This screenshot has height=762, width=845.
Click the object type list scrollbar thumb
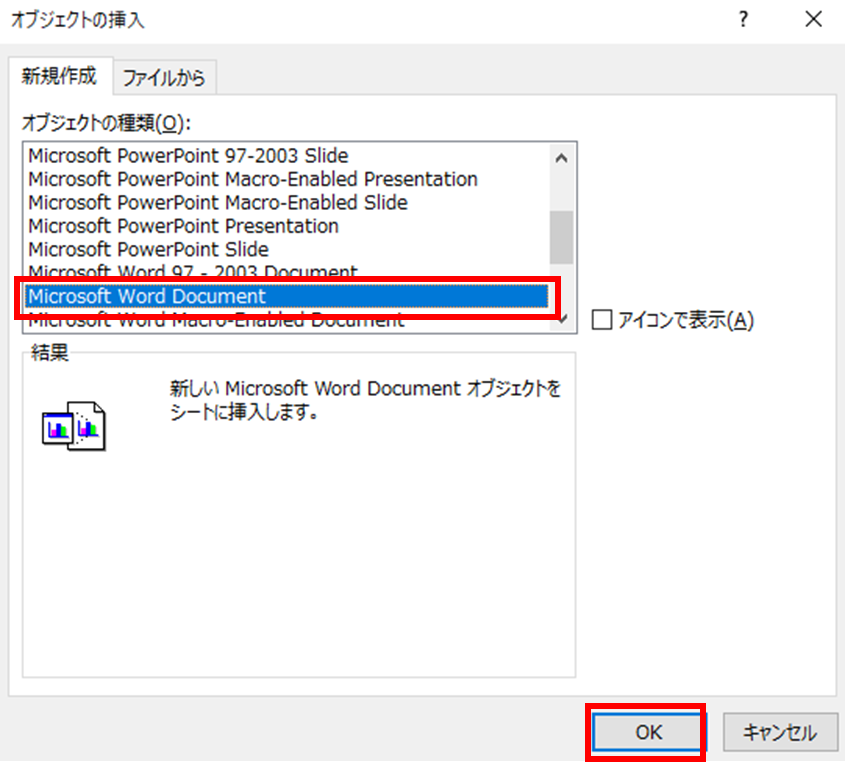tap(562, 237)
